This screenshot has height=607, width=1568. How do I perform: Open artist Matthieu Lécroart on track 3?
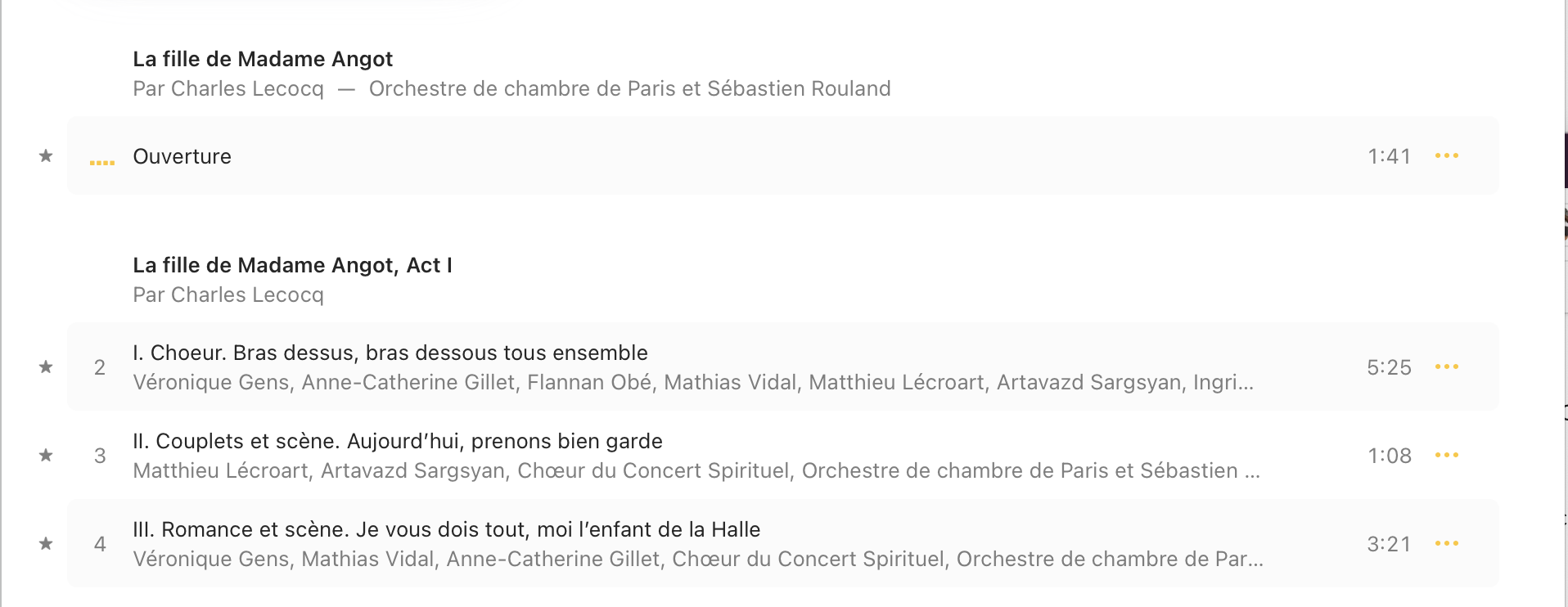click(221, 470)
